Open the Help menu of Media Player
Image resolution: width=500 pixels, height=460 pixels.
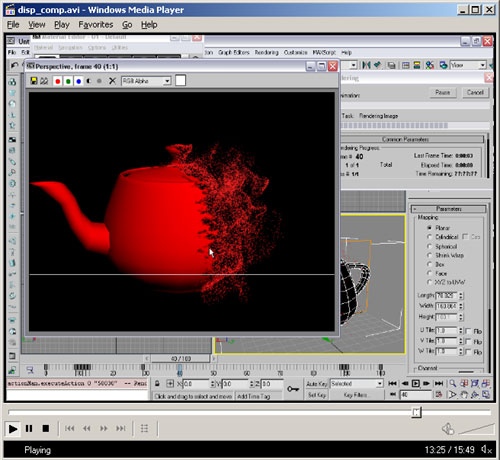click(x=149, y=25)
